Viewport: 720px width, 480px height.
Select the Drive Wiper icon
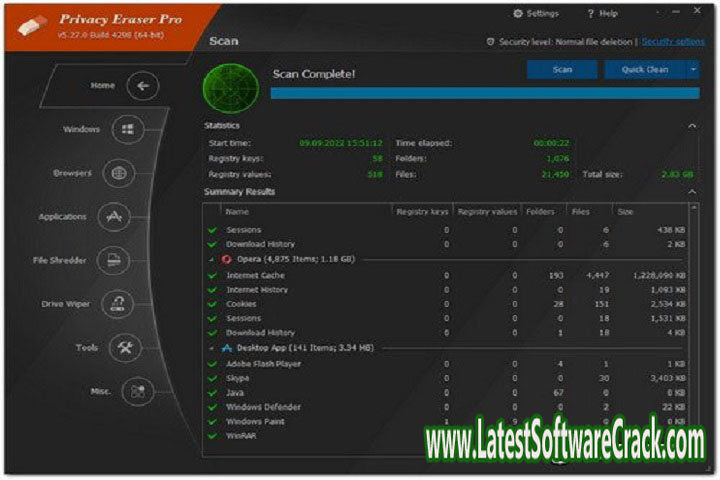click(119, 304)
